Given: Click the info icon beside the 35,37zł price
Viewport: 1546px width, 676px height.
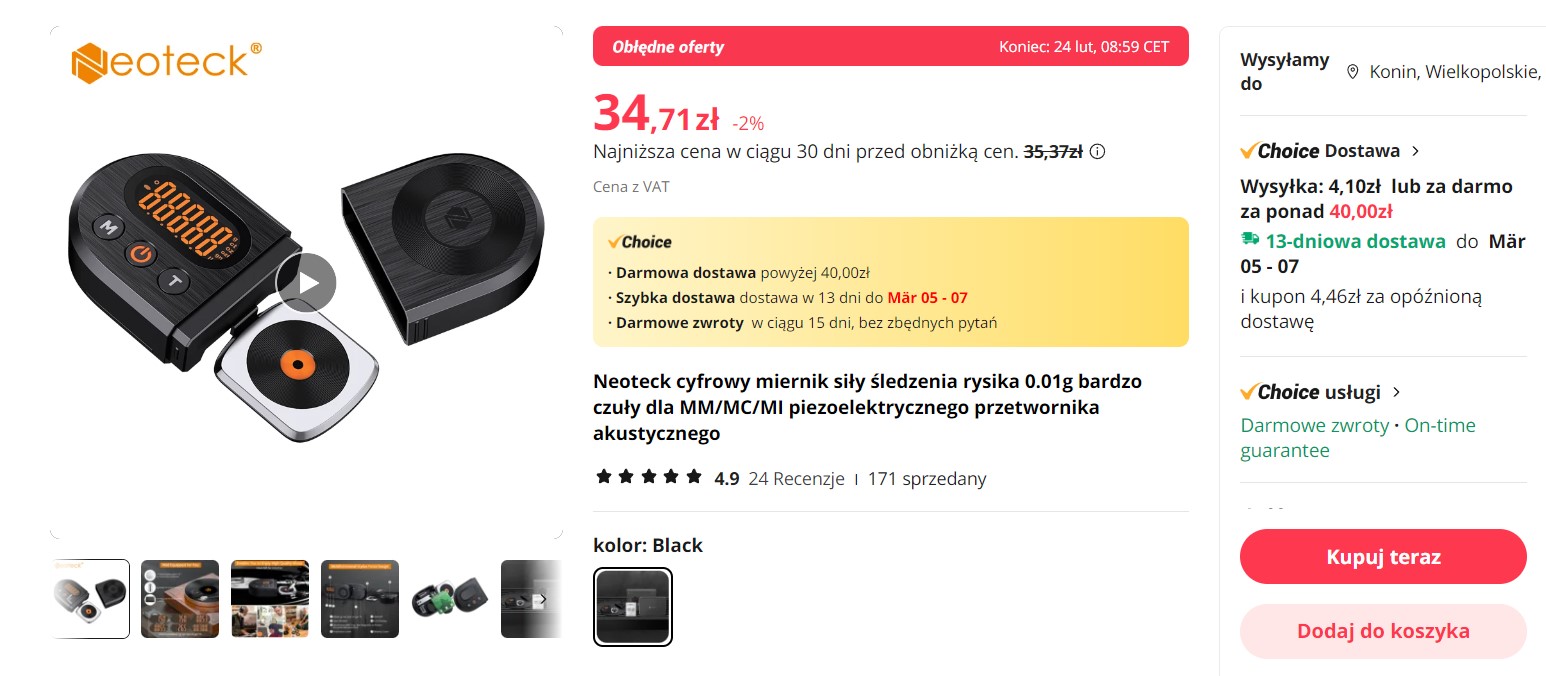Looking at the screenshot, I should [1097, 152].
